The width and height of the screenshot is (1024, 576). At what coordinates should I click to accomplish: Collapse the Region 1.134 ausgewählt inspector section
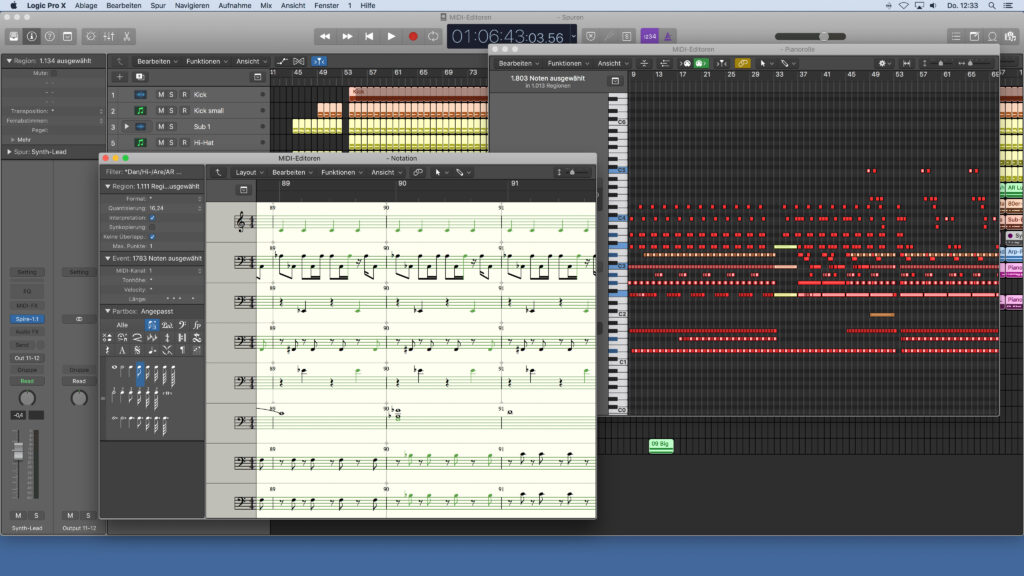[9, 61]
